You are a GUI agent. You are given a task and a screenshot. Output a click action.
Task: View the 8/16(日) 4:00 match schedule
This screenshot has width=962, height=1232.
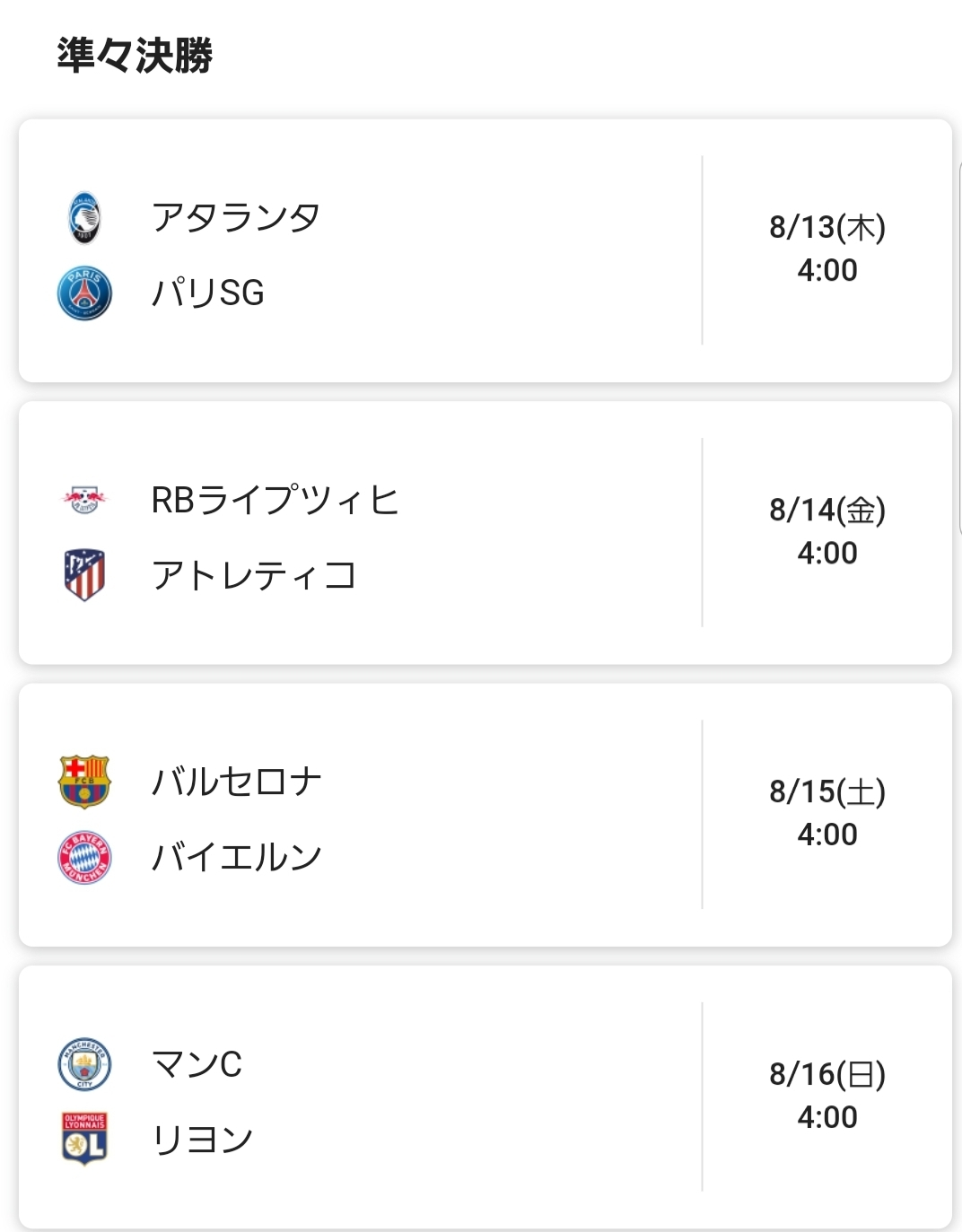click(x=827, y=1096)
